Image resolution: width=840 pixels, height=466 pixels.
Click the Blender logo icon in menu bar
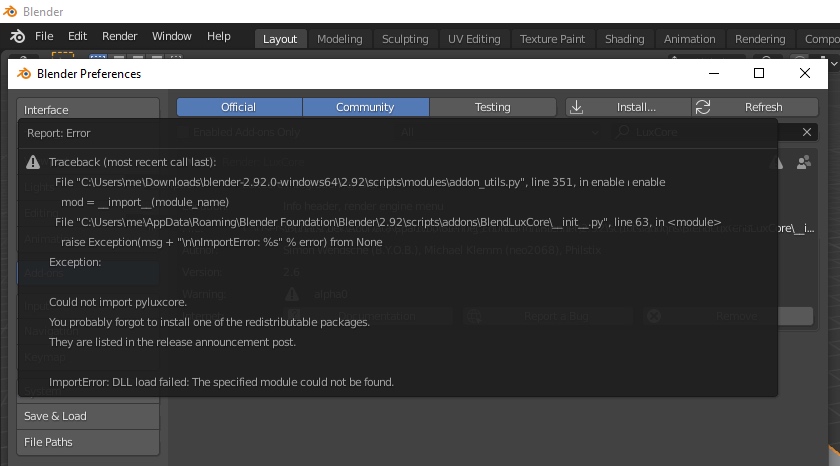(x=17, y=36)
